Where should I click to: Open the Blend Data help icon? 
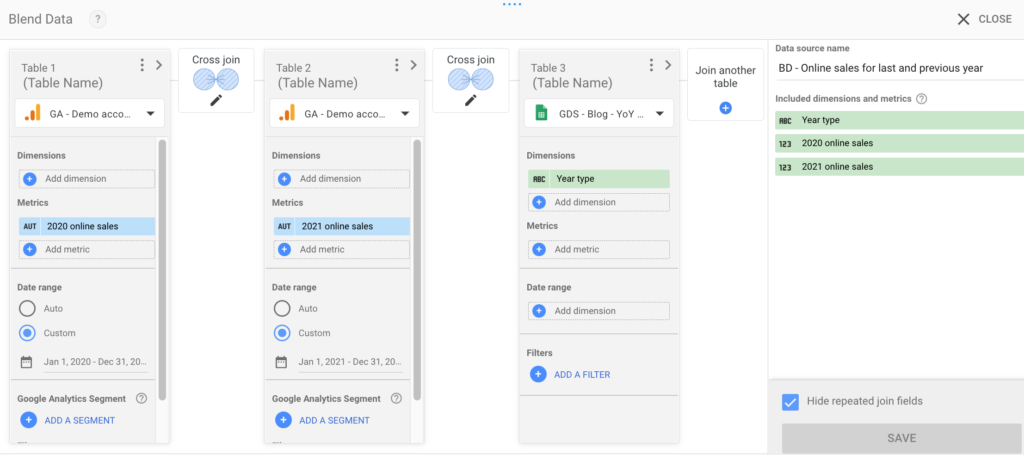click(97, 19)
